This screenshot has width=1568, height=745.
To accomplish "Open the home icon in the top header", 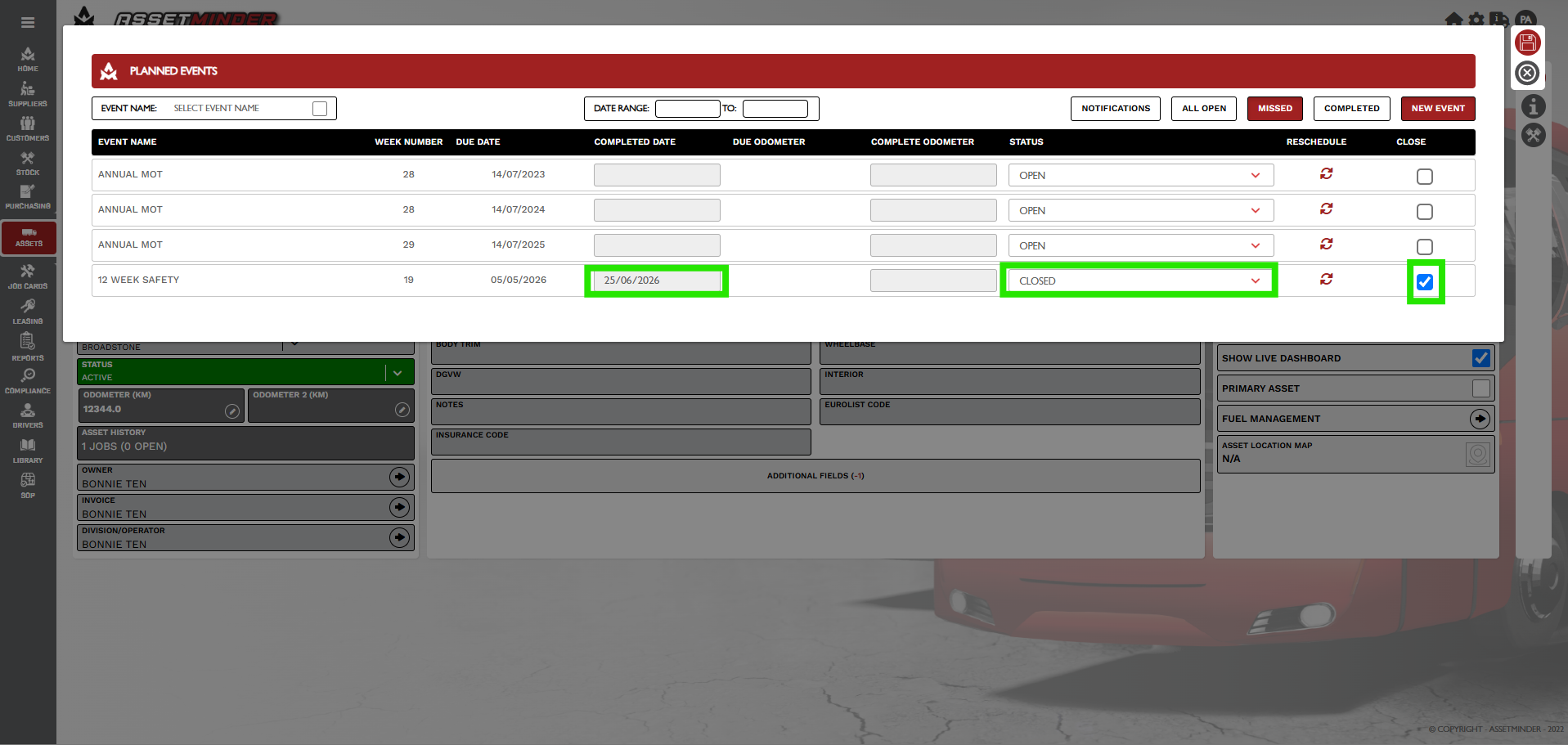I will [1453, 18].
